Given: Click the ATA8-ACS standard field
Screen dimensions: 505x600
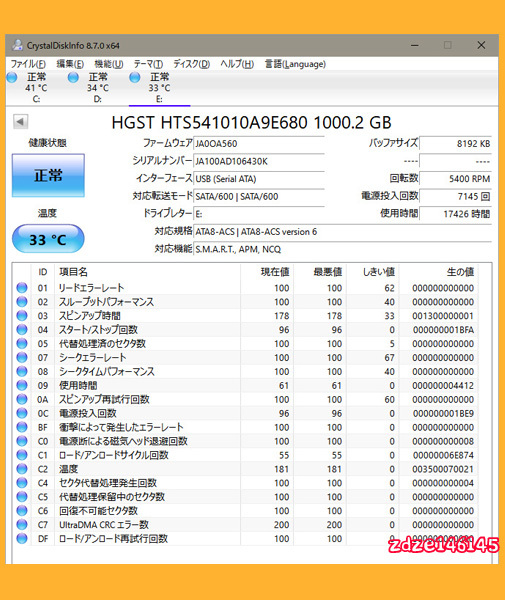Looking at the screenshot, I should point(342,232).
